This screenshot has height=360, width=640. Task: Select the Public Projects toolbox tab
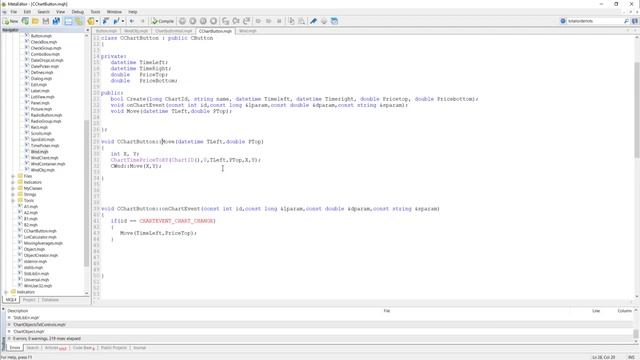114,348
